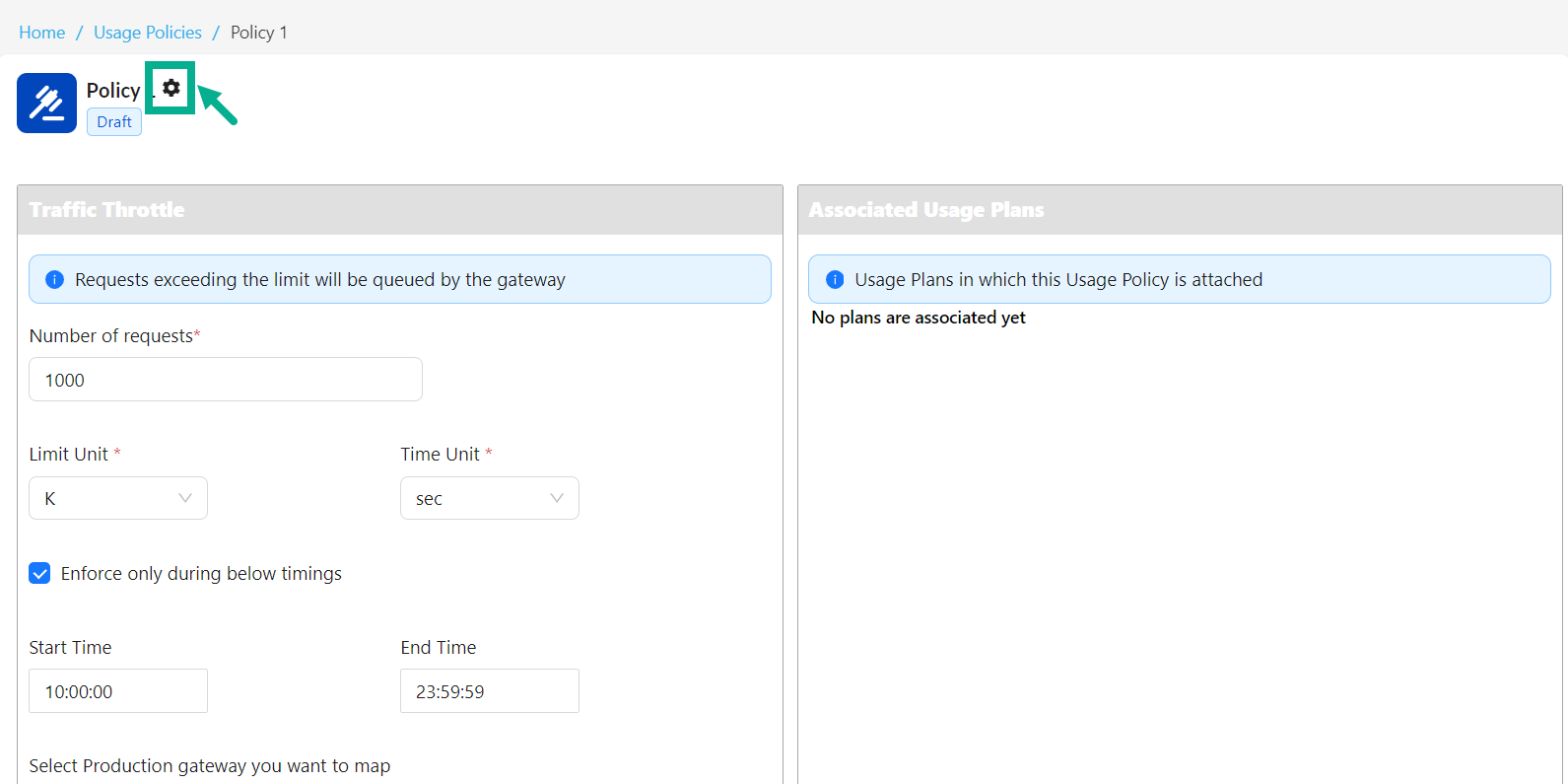
Task: Click the chevron arrow in the Limit Unit field
Action: (185, 498)
